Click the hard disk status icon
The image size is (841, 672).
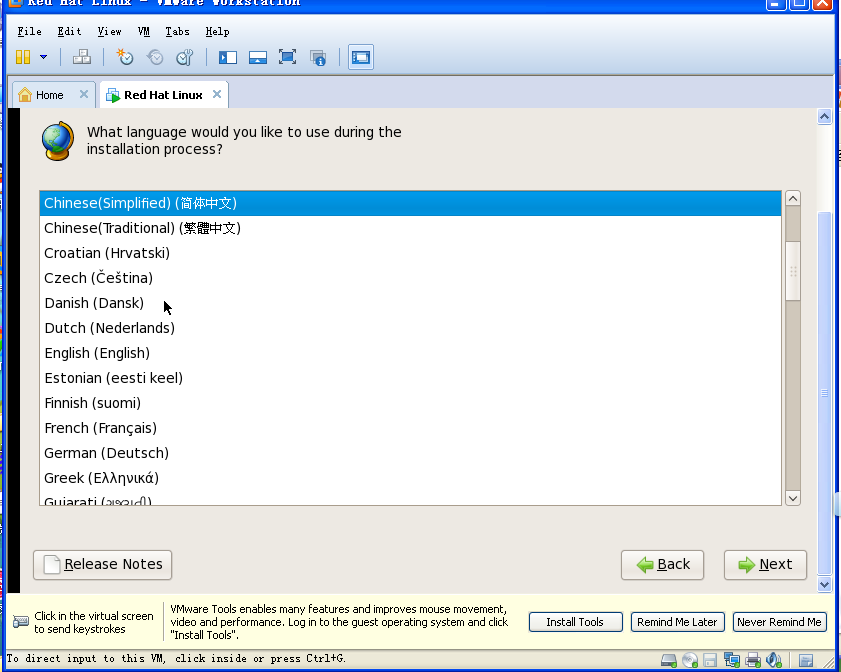click(x=667, y=660)
